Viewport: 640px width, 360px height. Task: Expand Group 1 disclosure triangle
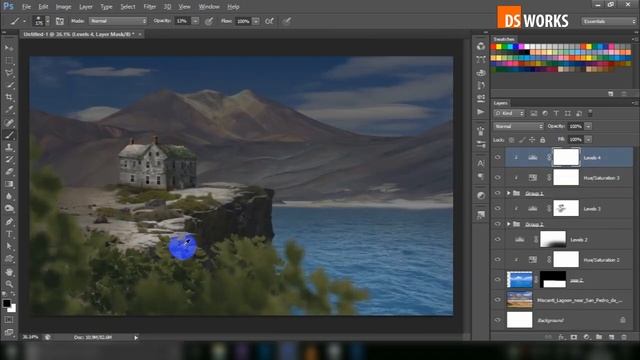click(509, 193)
